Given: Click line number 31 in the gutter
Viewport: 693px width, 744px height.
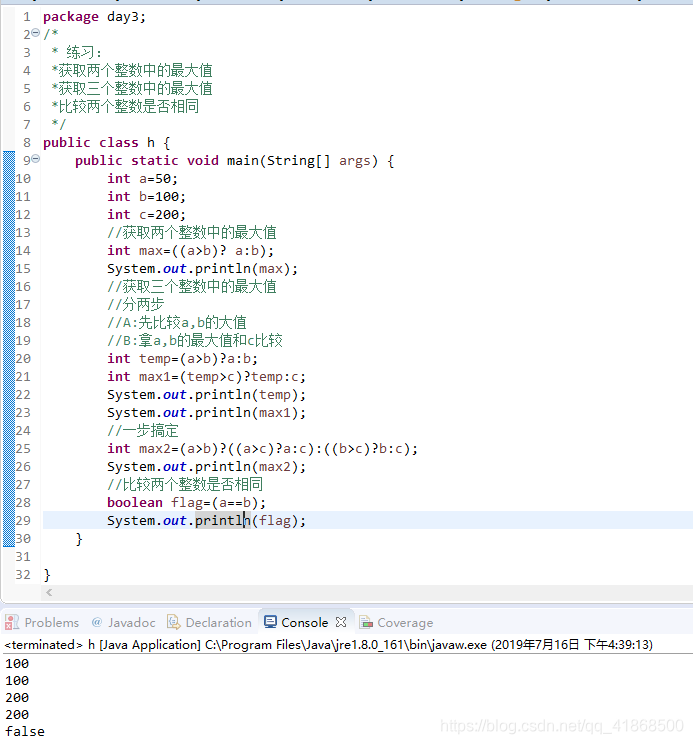Looking at the screenshot, I should tap(23, 557).
